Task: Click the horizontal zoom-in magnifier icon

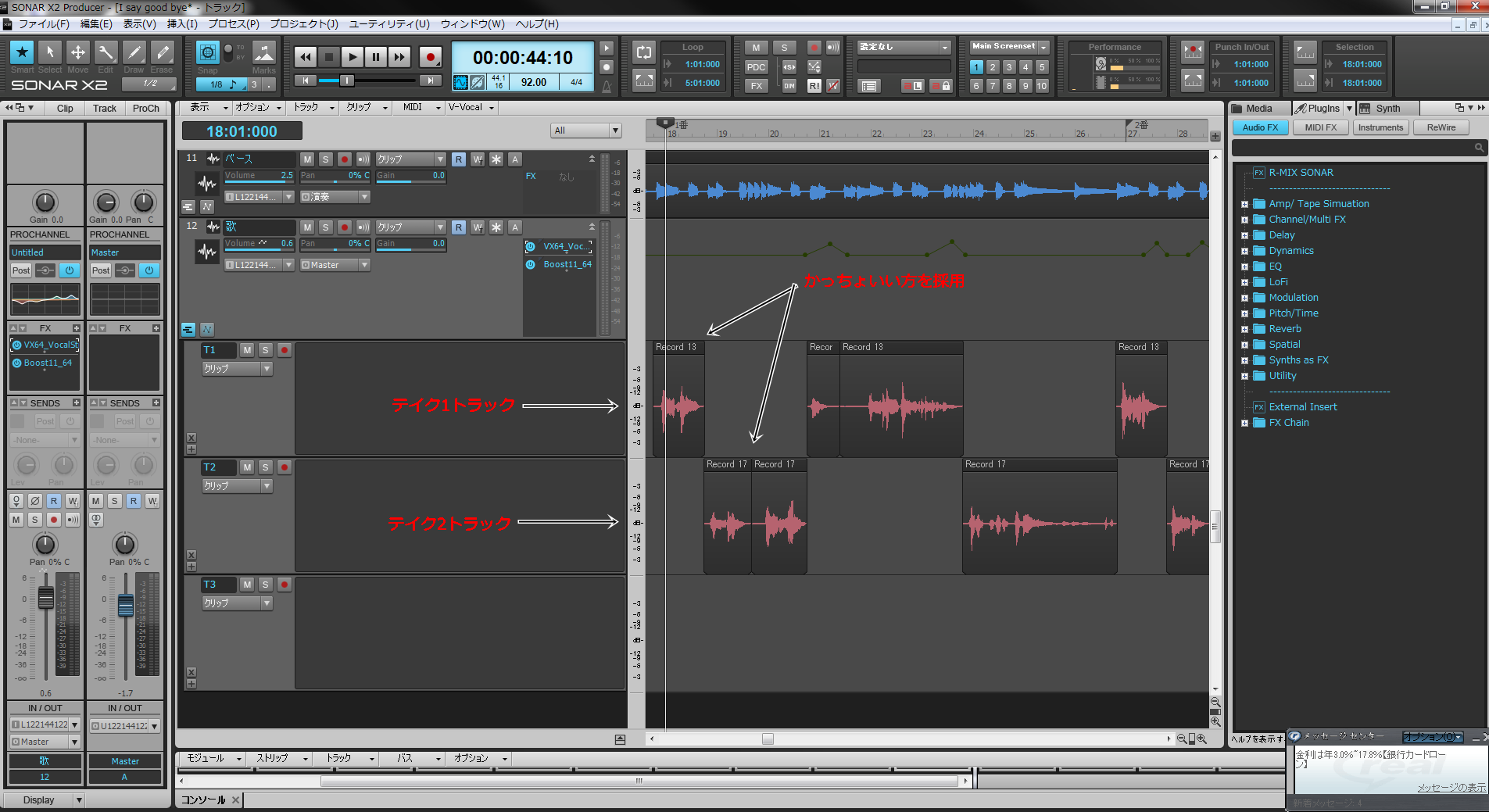Action: (1201, 739)
